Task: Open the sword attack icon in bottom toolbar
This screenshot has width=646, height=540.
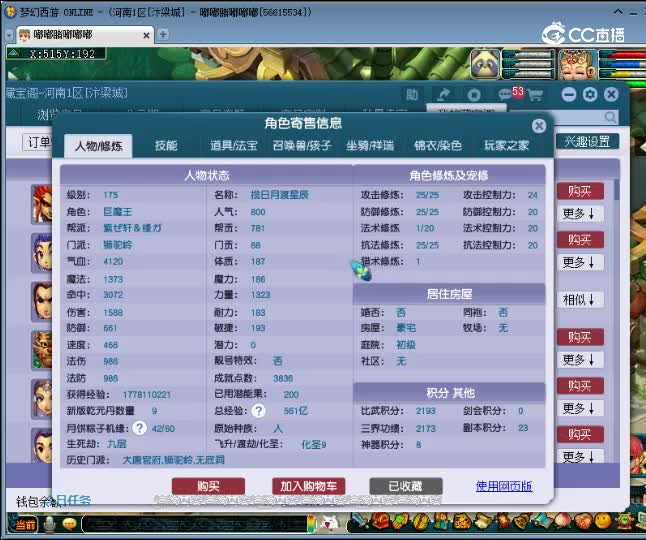Action: [x=359, y=522]
